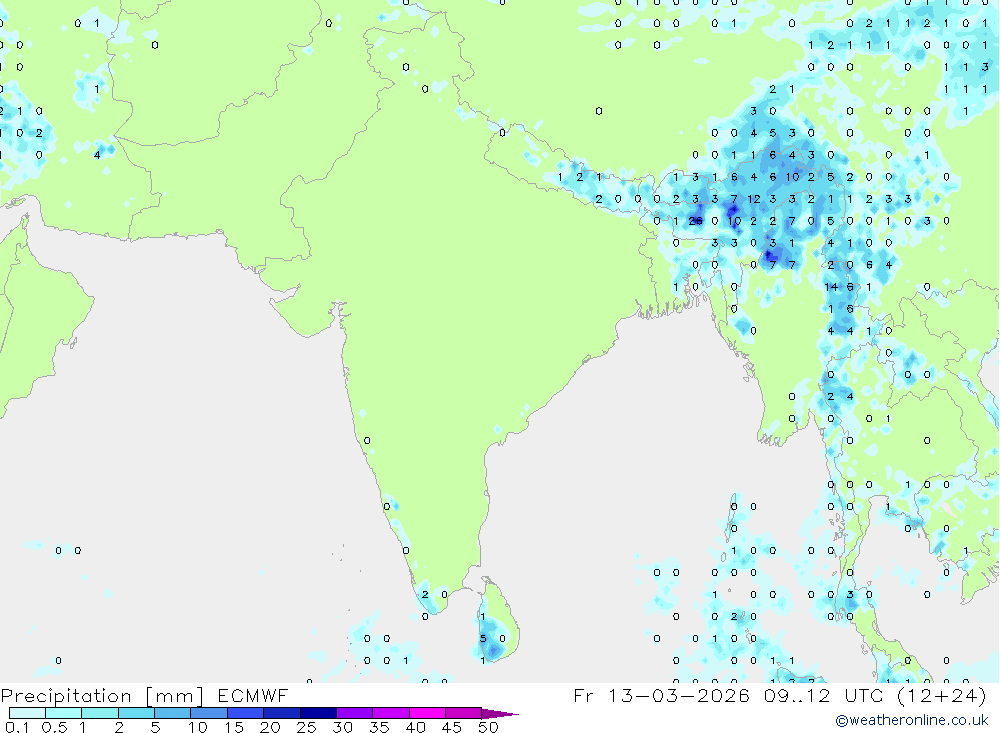Viewport: 1000px width, 733px height.
Task: Pick the legend swatch between 25 and 30
Action: 318,713
